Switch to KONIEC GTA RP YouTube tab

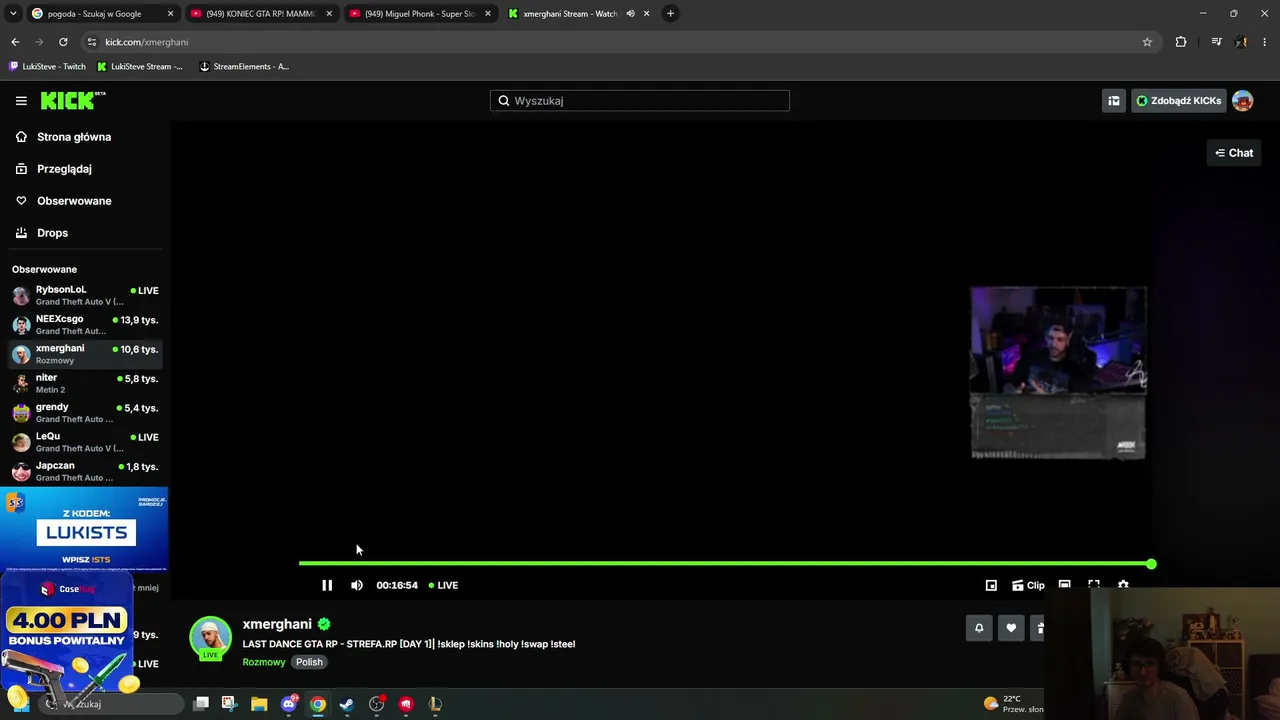click(x=260, y=14)
